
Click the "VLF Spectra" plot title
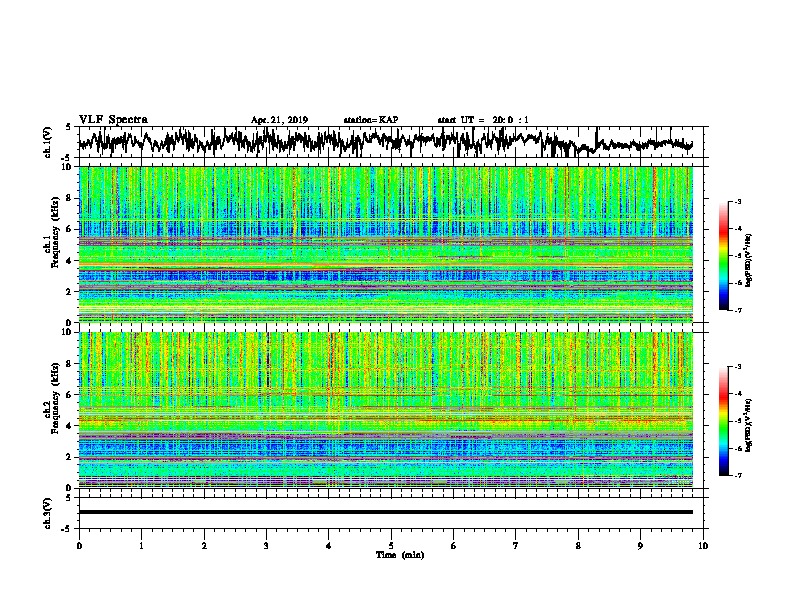113,120
